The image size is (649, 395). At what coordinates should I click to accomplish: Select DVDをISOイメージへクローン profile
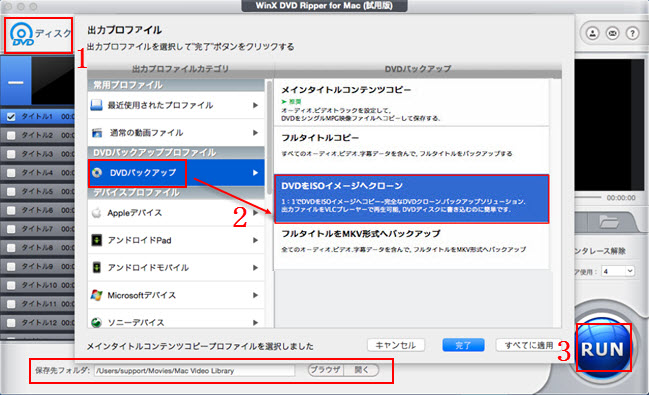(x=411, y=199)
